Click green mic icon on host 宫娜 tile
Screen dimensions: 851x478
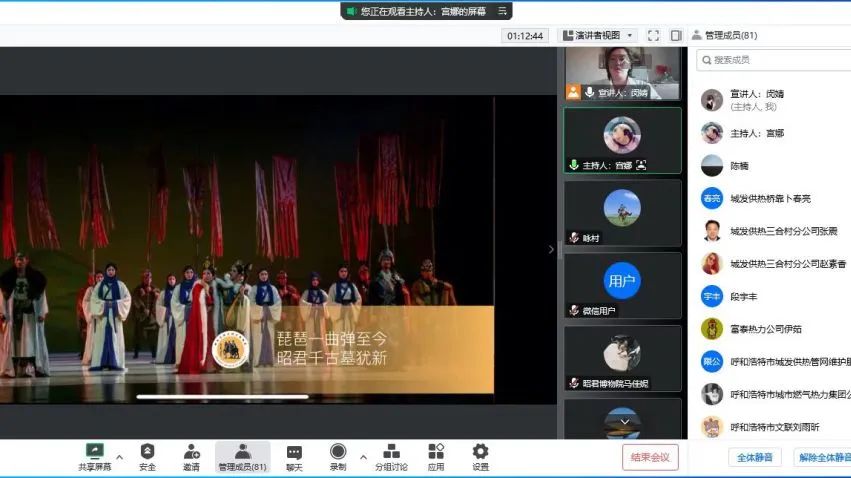(574, 165)
